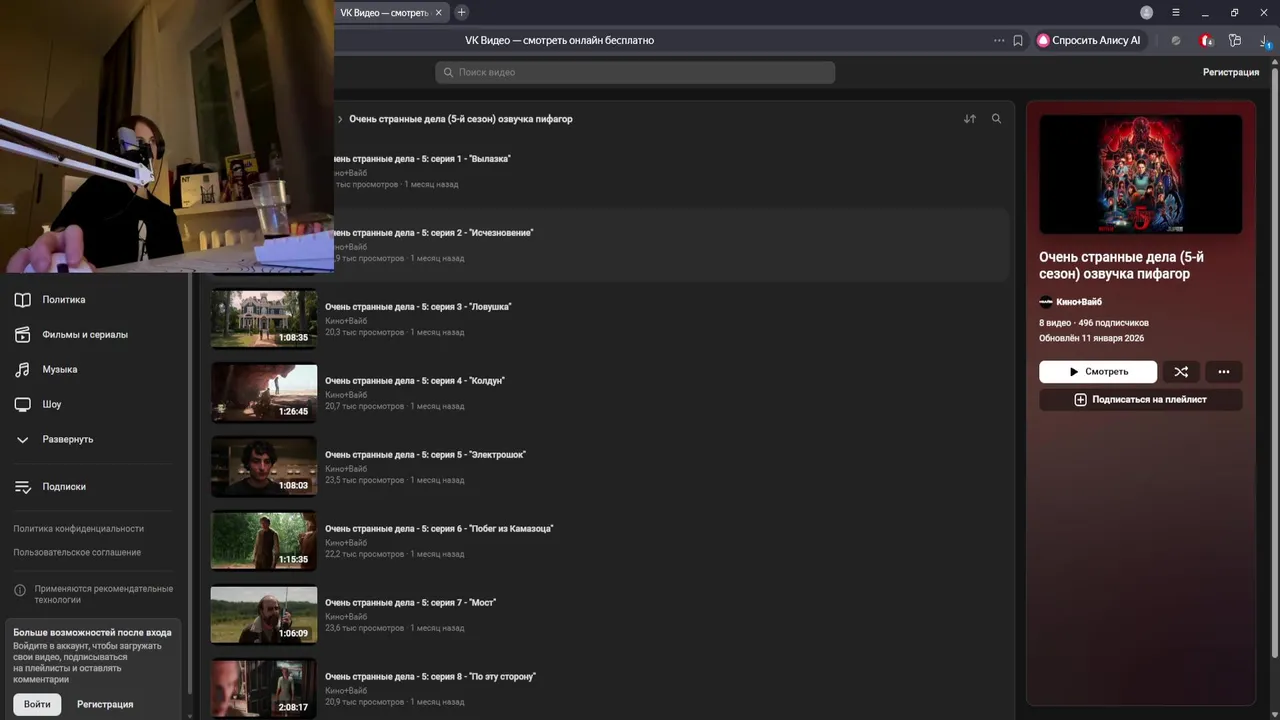Screen dimensions: 1280x720
Task: Click the Кино+Вайб label under серия 7
Action: point(346,617)
